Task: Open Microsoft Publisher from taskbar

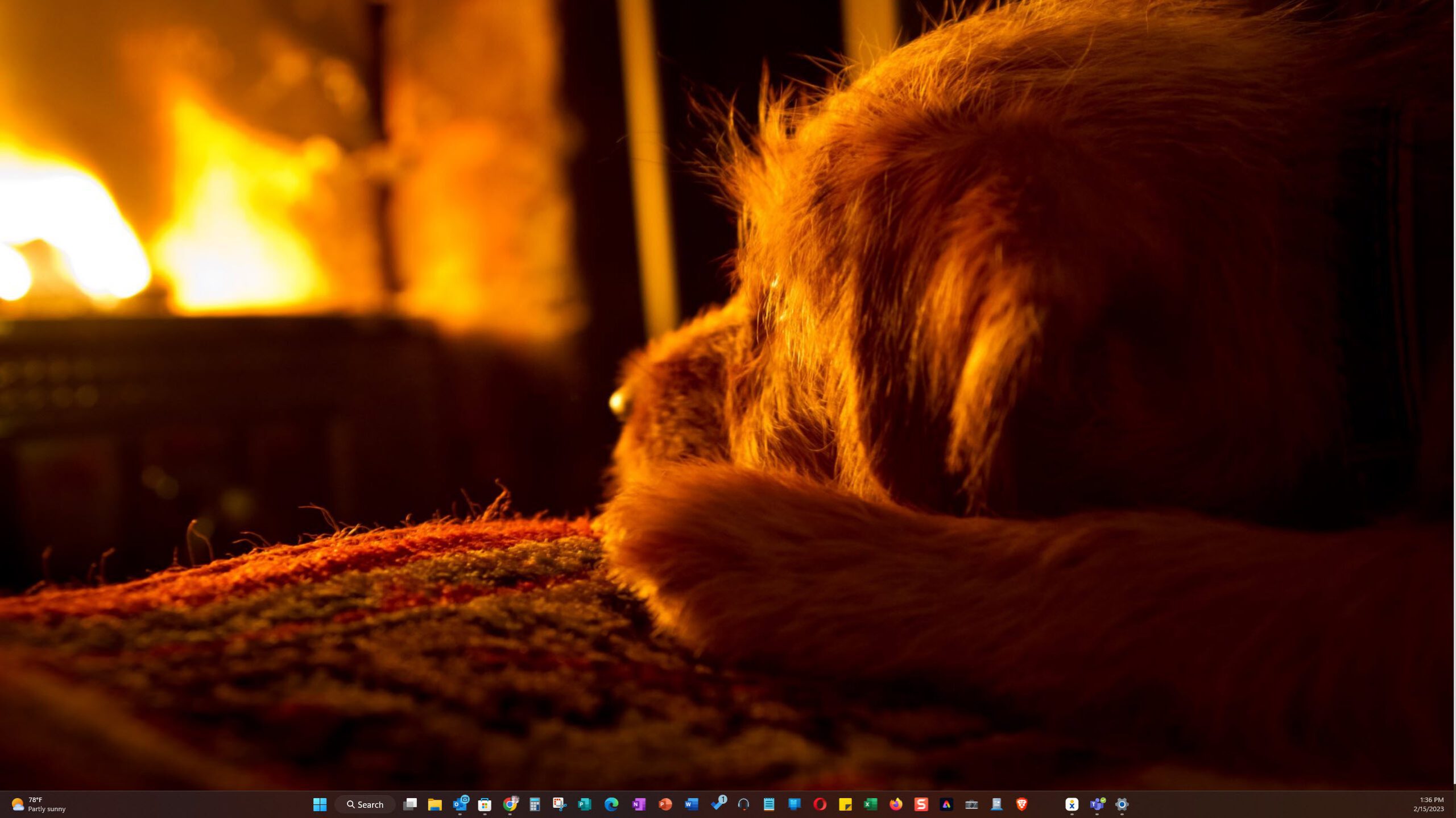Action: point(585,804)
